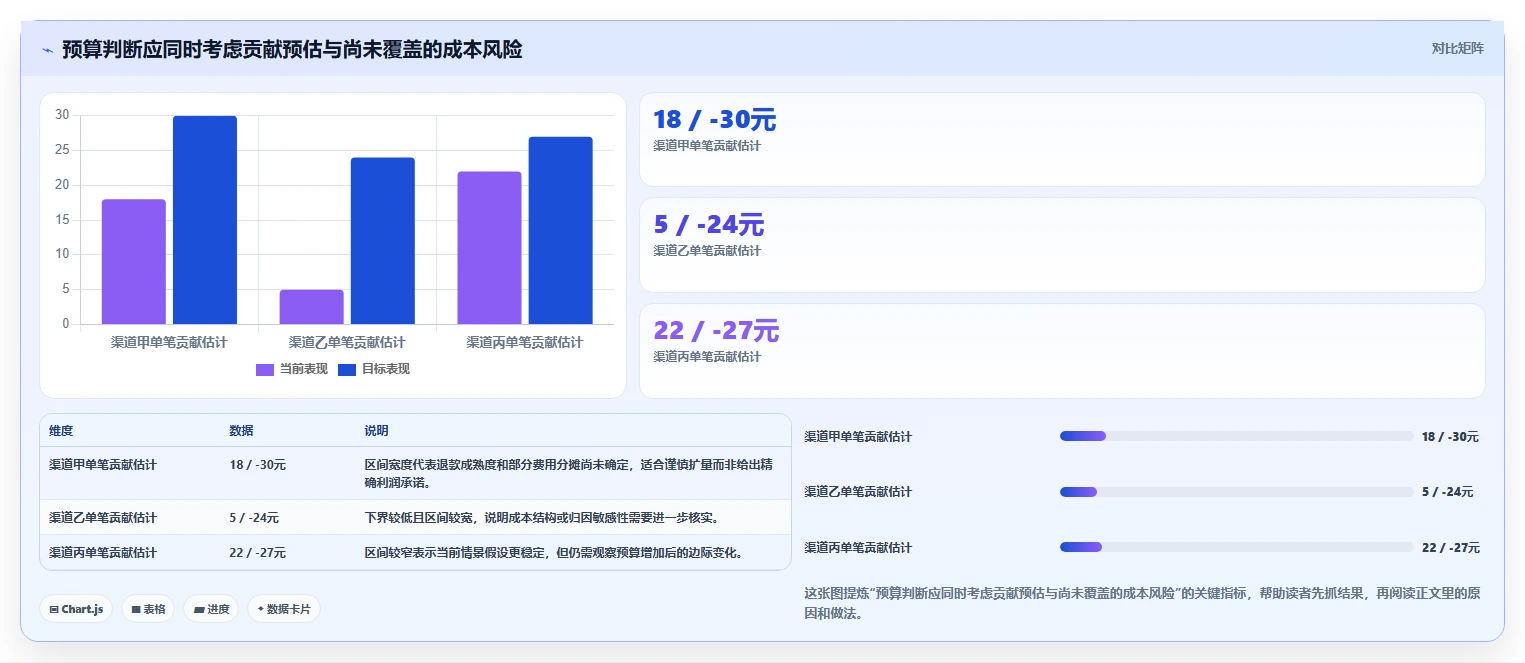Click progress value 22 / -27元
Screen dimensions: 1525x663
pyautogui.click(x=1451, y=548)
